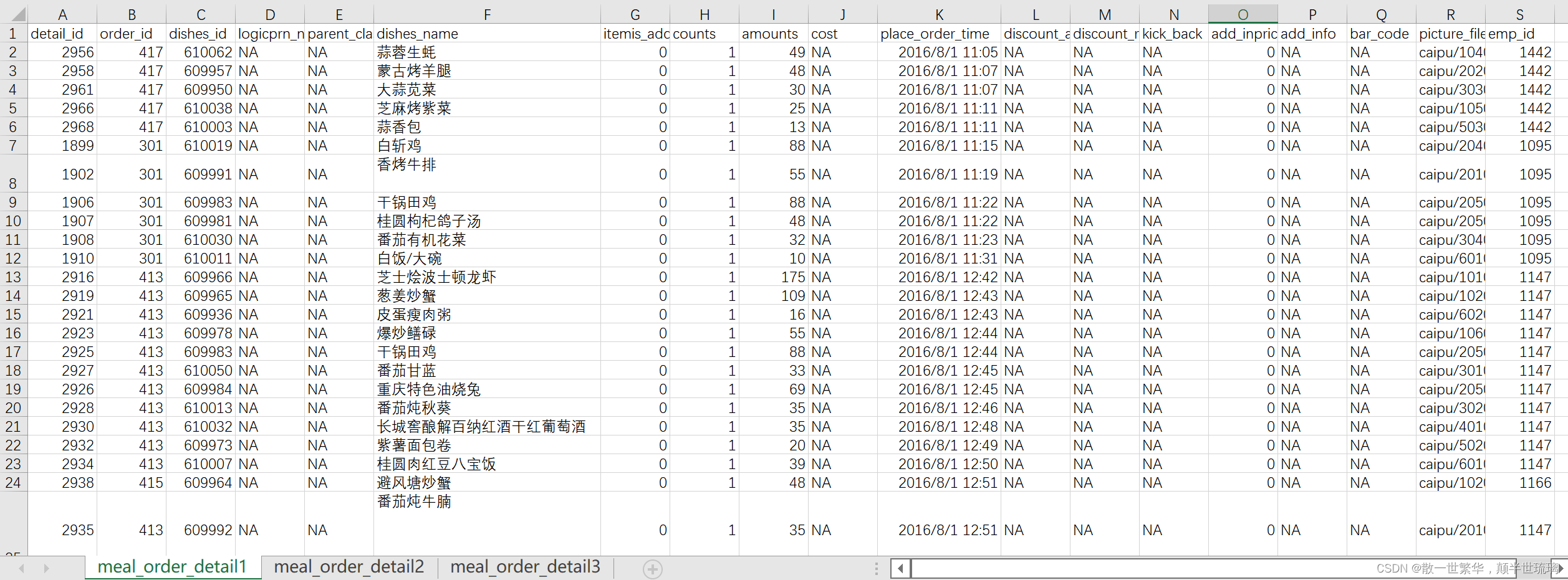Image resolution: width=1568 pixels, height=580 pixels.
Task: Select row 8 header
Action: pyautogui.click(x=13, y=174)
